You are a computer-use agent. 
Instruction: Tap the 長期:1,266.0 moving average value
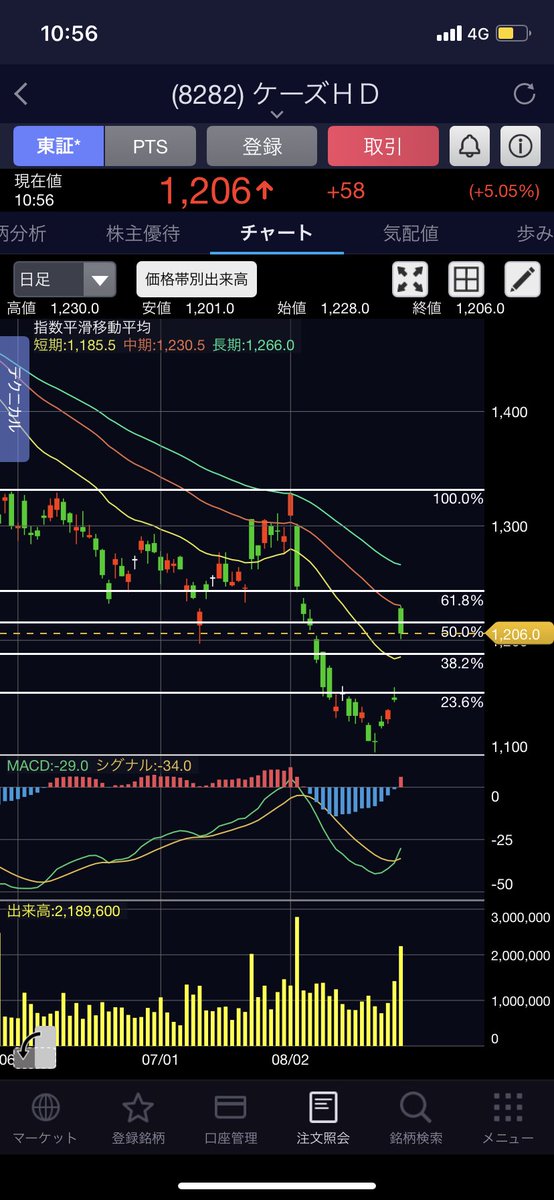click(253, 344)
